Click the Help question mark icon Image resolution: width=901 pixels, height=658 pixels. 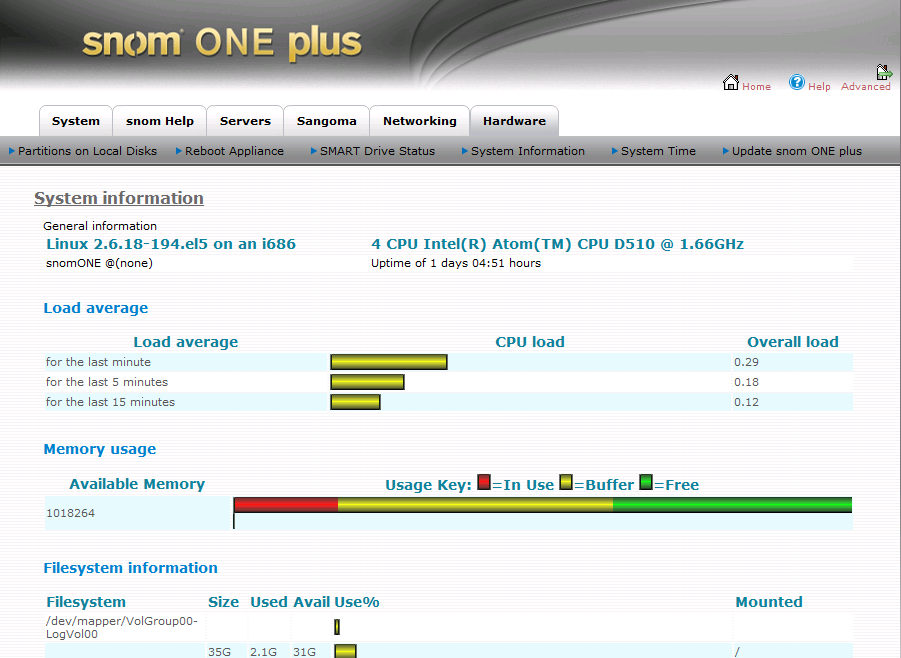click(796, 82)
